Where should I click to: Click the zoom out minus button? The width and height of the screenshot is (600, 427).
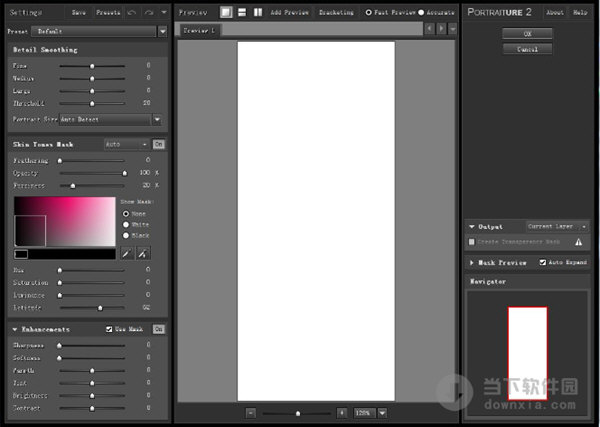click(x=251, y=413)
